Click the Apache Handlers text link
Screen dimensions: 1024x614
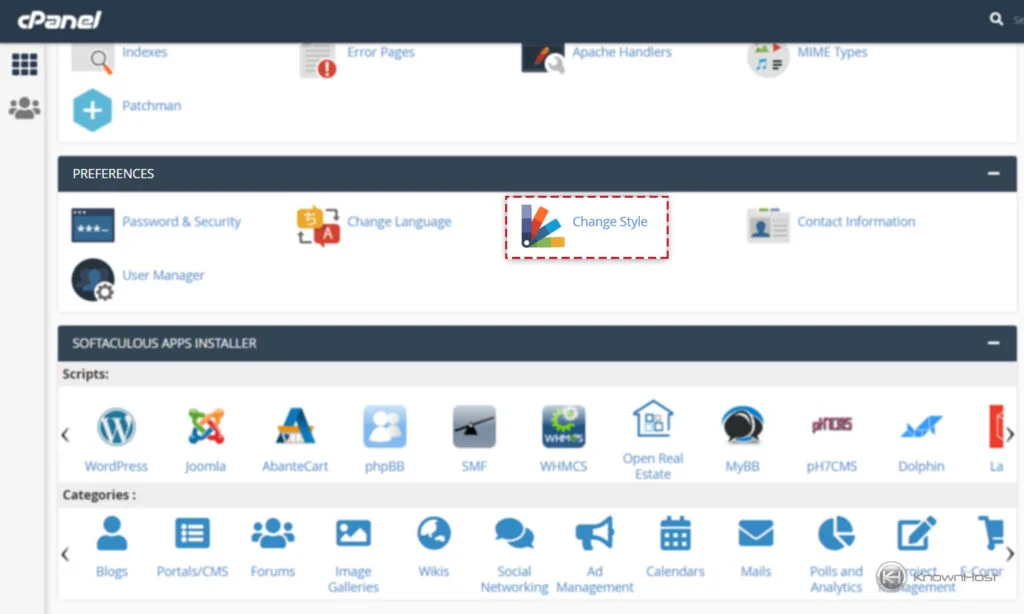point(622,52)
